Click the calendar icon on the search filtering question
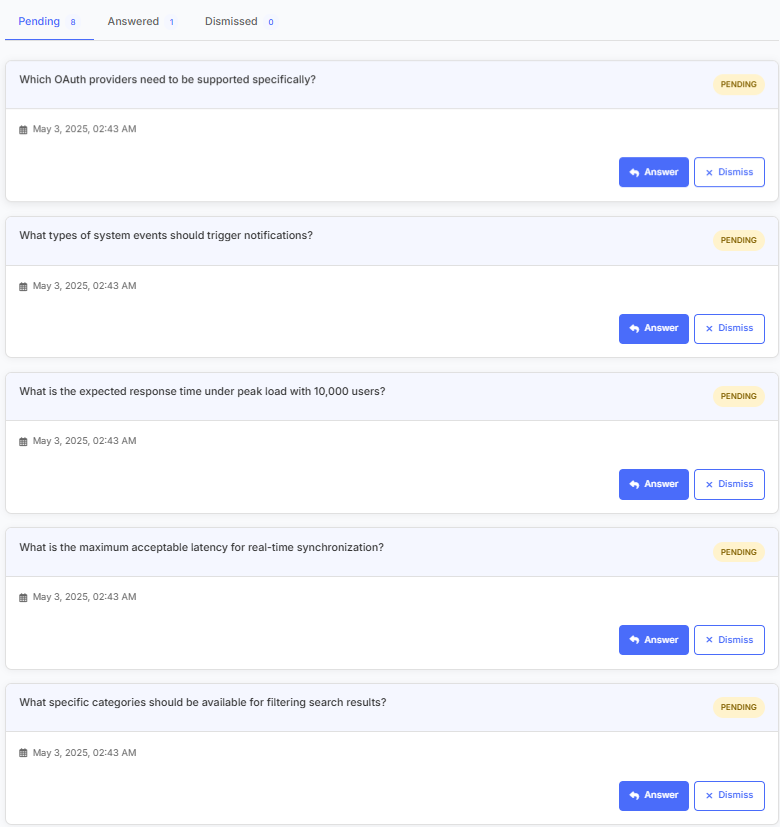The image size is (780, 827). coord(23,753)
